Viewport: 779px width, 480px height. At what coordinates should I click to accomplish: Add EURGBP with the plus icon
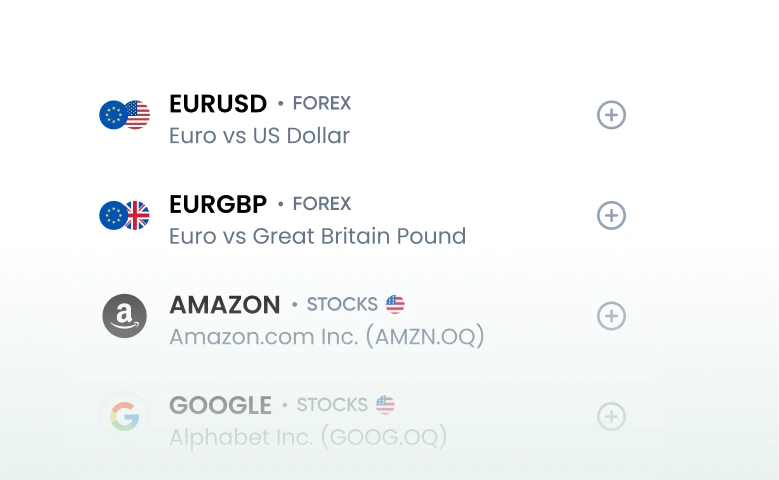pos(611,215)
